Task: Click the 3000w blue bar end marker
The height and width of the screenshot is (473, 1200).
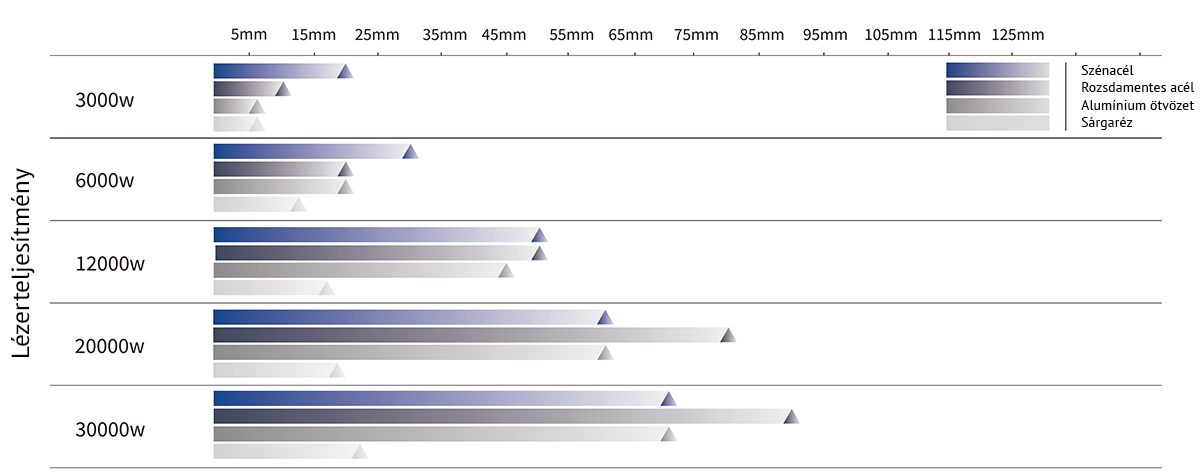Action: [x=345, y=71]
